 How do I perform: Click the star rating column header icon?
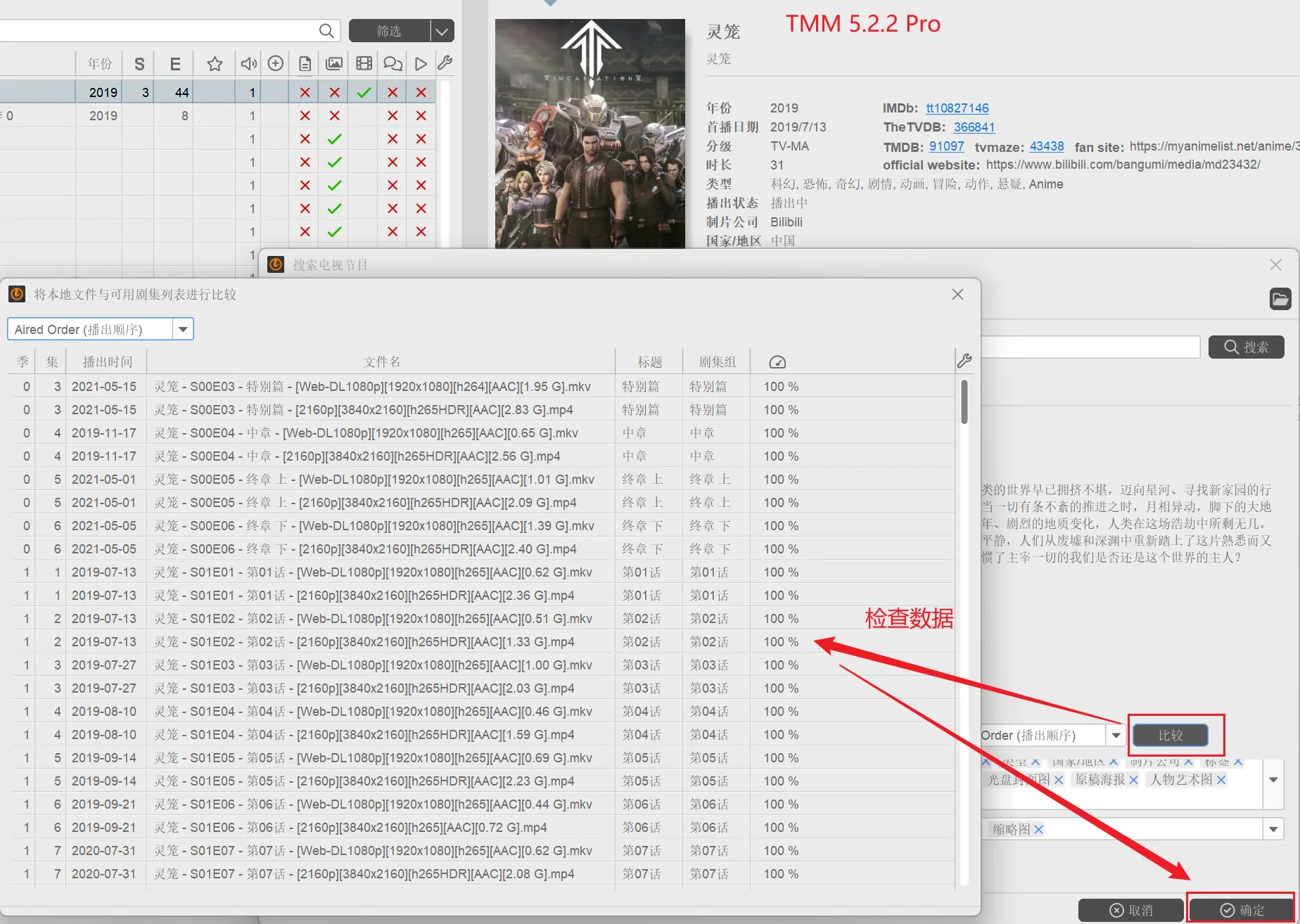pos(215,64)
